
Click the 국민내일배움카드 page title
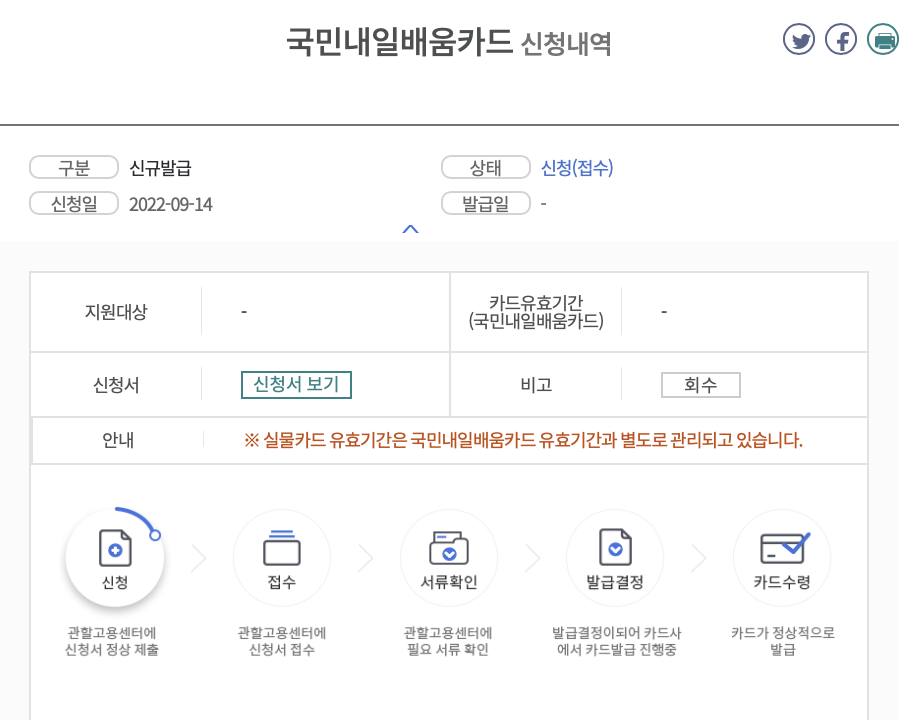[x=399, y=42]
